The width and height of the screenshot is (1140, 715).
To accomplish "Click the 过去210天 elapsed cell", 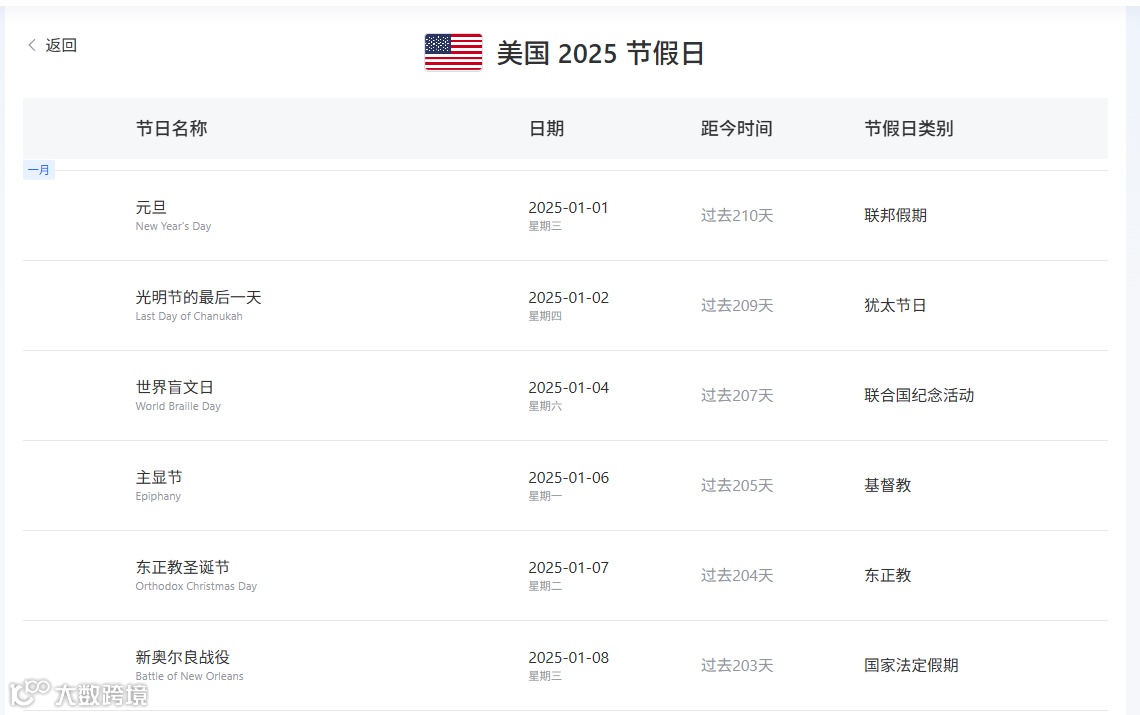I will 736,215.
